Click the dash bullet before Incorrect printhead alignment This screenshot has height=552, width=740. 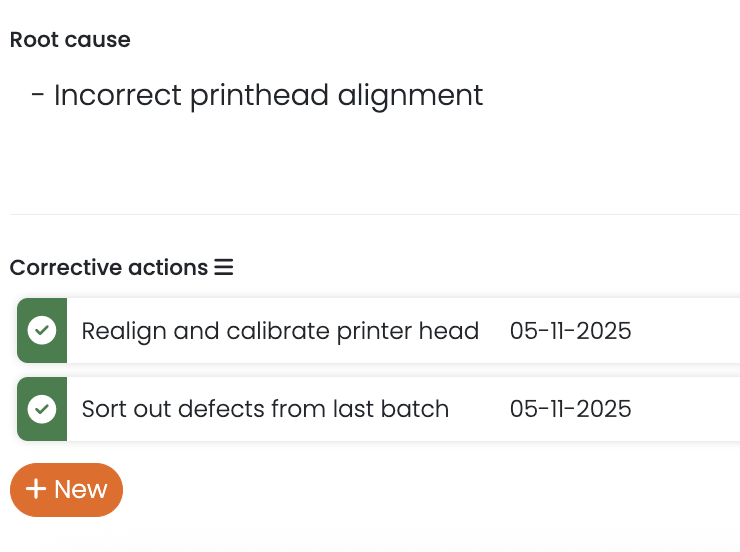(38, 96)
